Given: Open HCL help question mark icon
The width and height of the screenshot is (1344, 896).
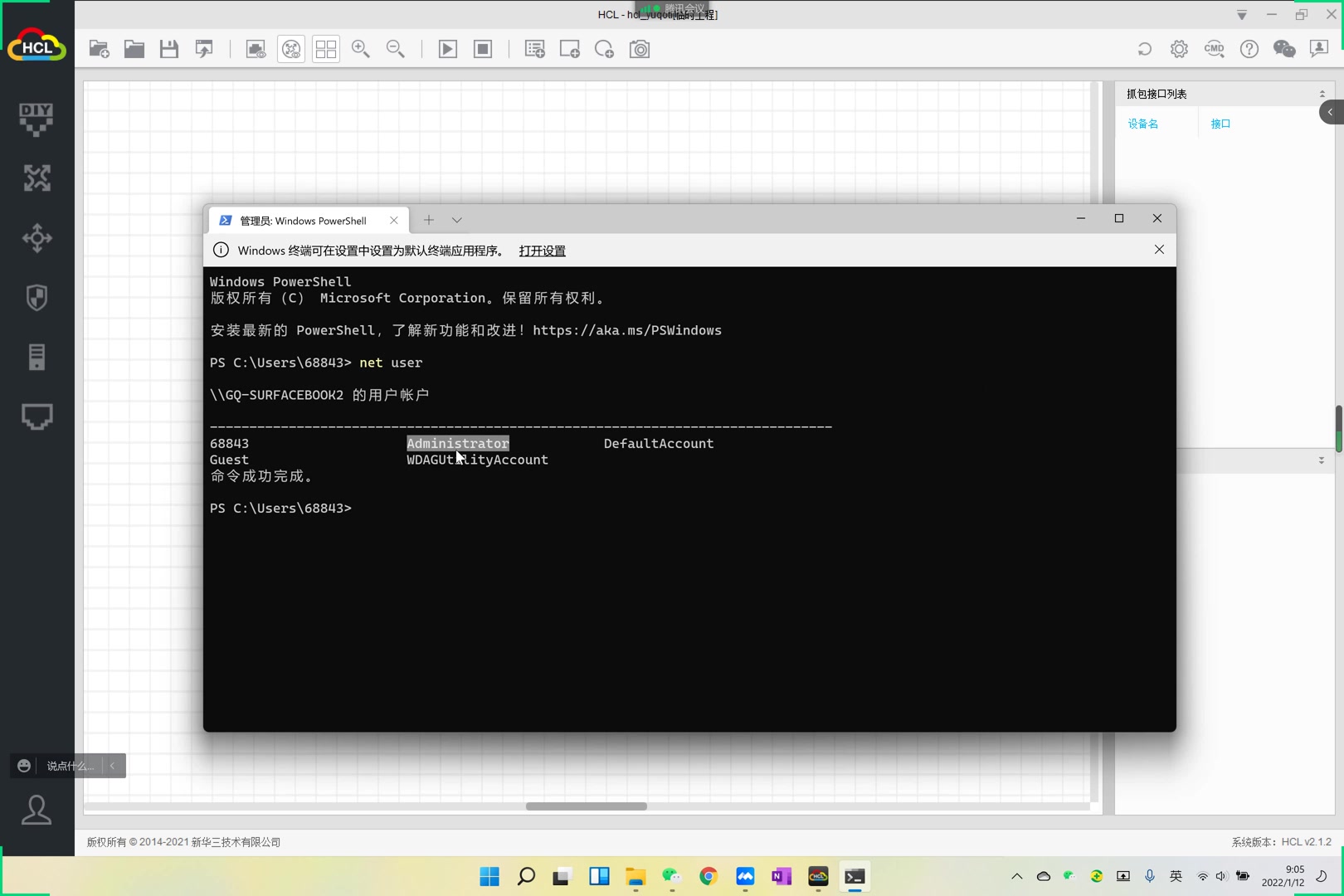Looking at the screenshot, I should (x=1249, y=49).
